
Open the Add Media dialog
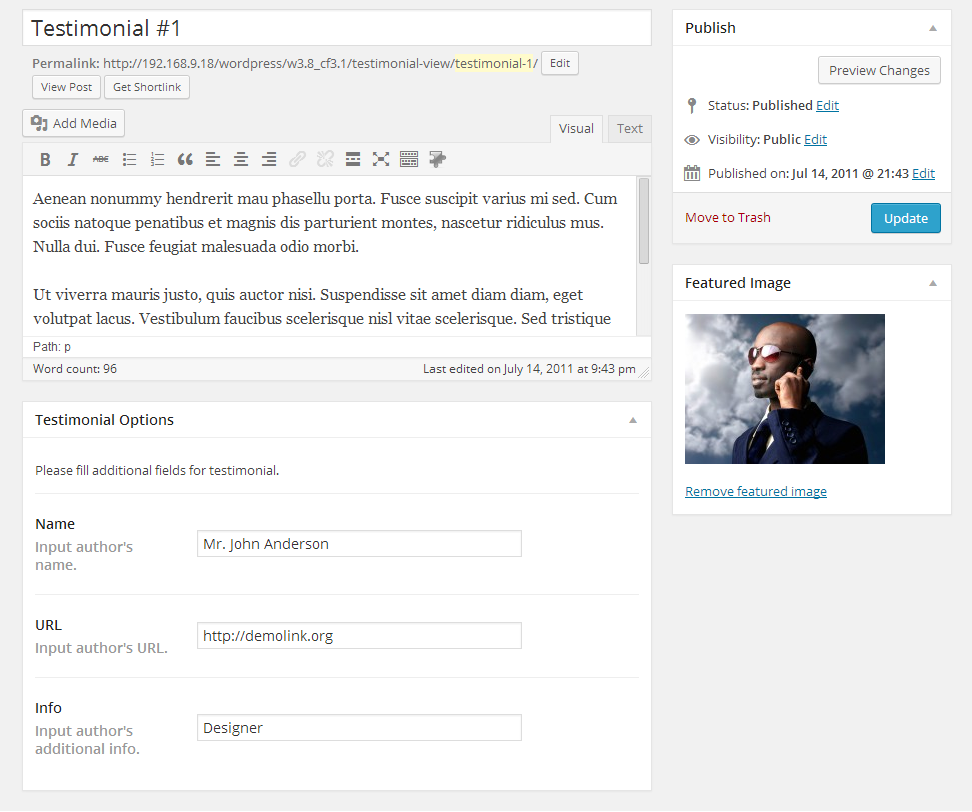tap(74, 123)
